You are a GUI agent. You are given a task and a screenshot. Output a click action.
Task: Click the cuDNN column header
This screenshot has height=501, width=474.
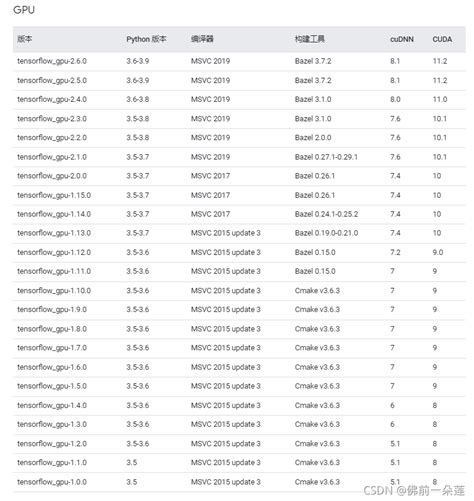point(402,39)
